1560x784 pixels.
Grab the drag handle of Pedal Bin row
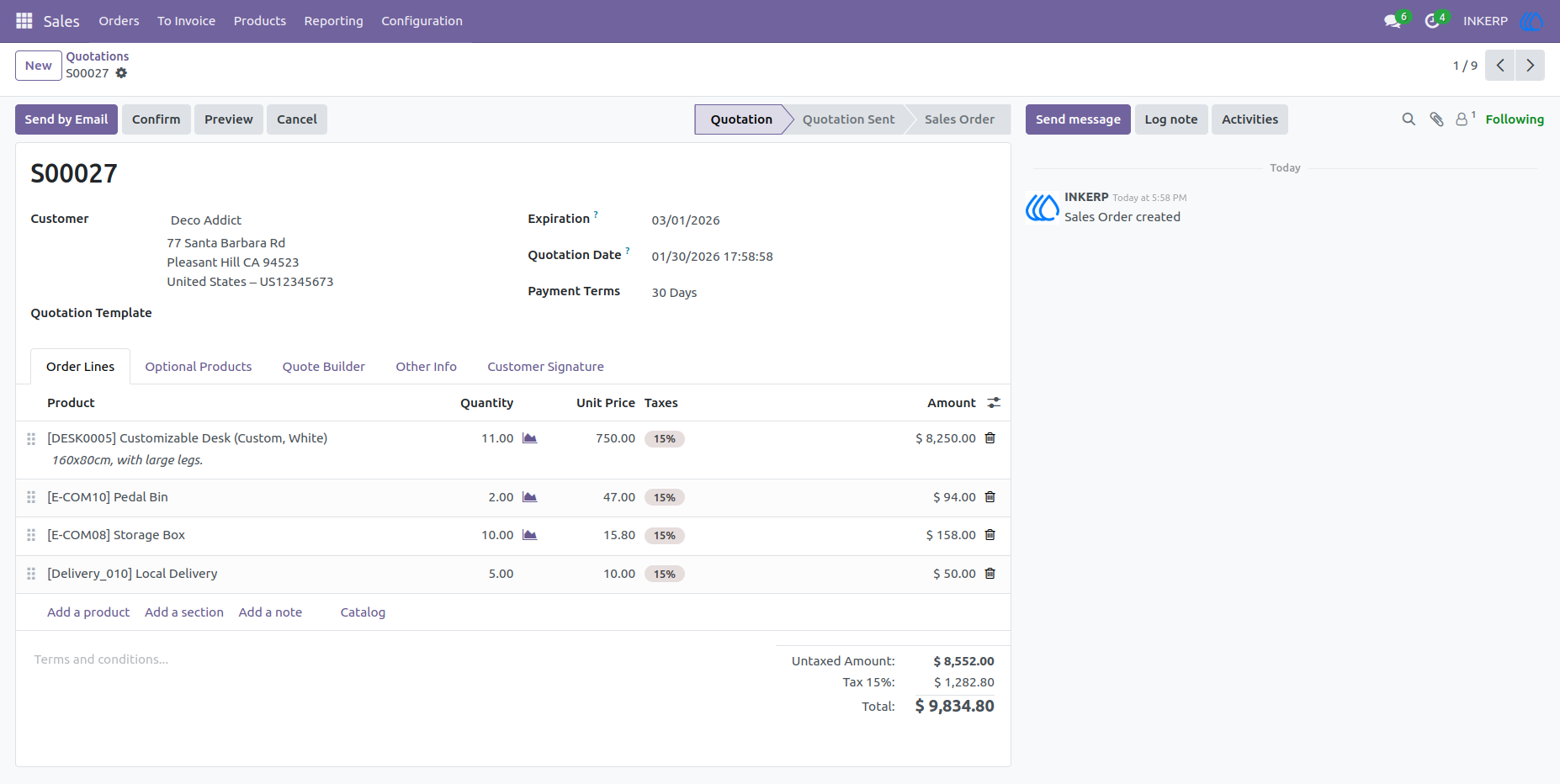[x=31, y=497]
